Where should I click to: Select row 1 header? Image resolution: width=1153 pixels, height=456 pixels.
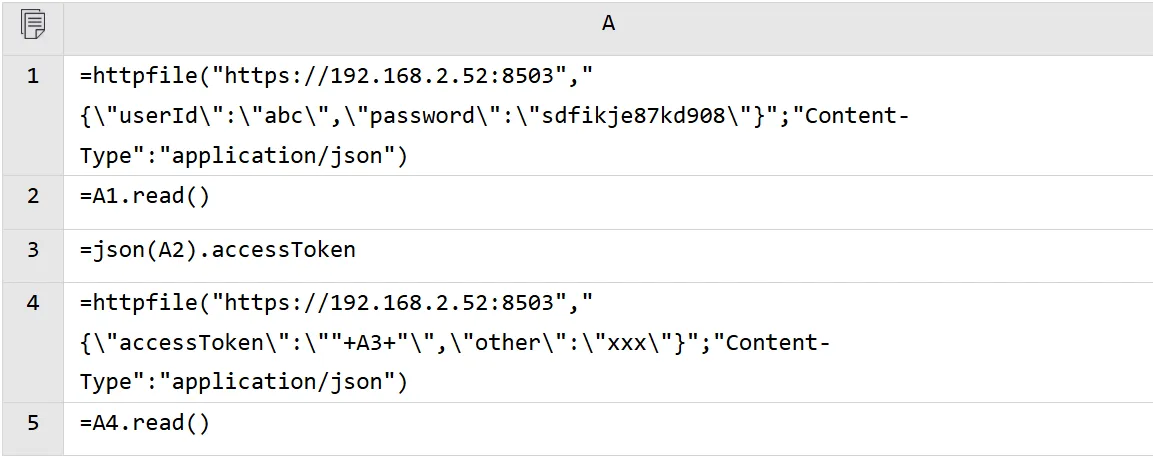(32, 115)
